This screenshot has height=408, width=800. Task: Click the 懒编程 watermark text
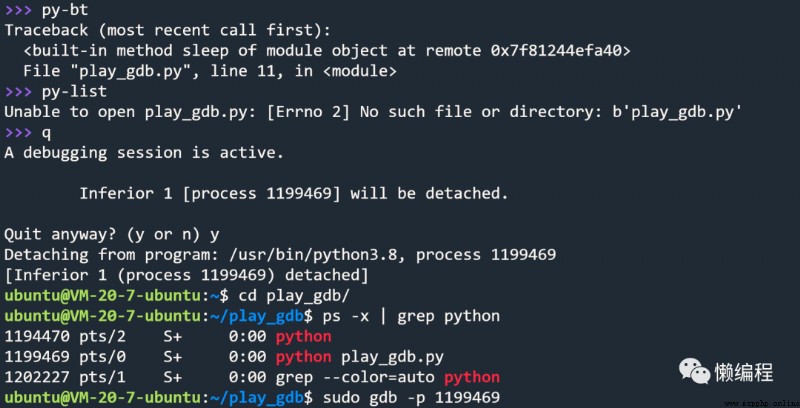pos(743,372)
